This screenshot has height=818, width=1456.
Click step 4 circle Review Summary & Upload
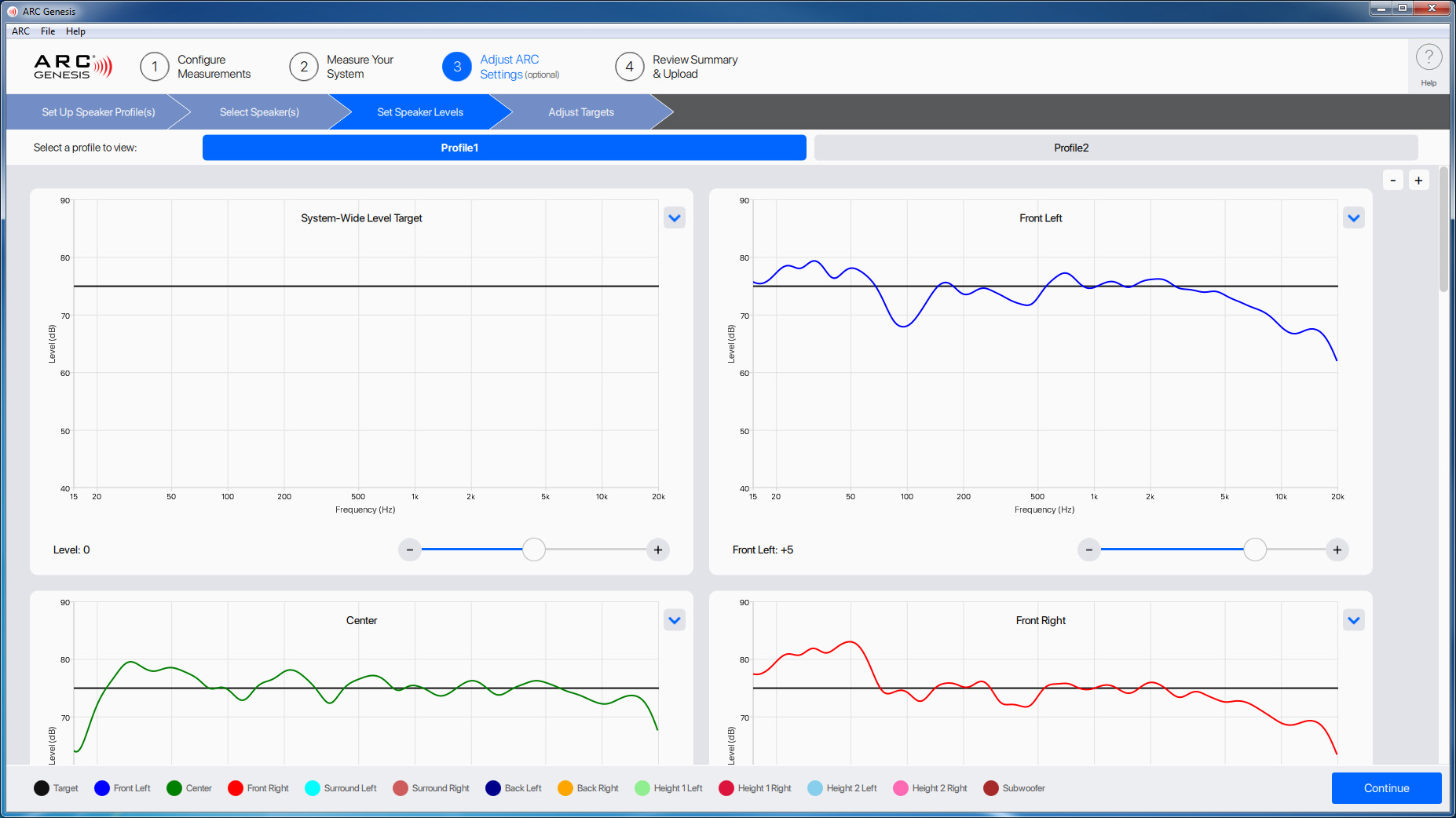click(630, 67)
